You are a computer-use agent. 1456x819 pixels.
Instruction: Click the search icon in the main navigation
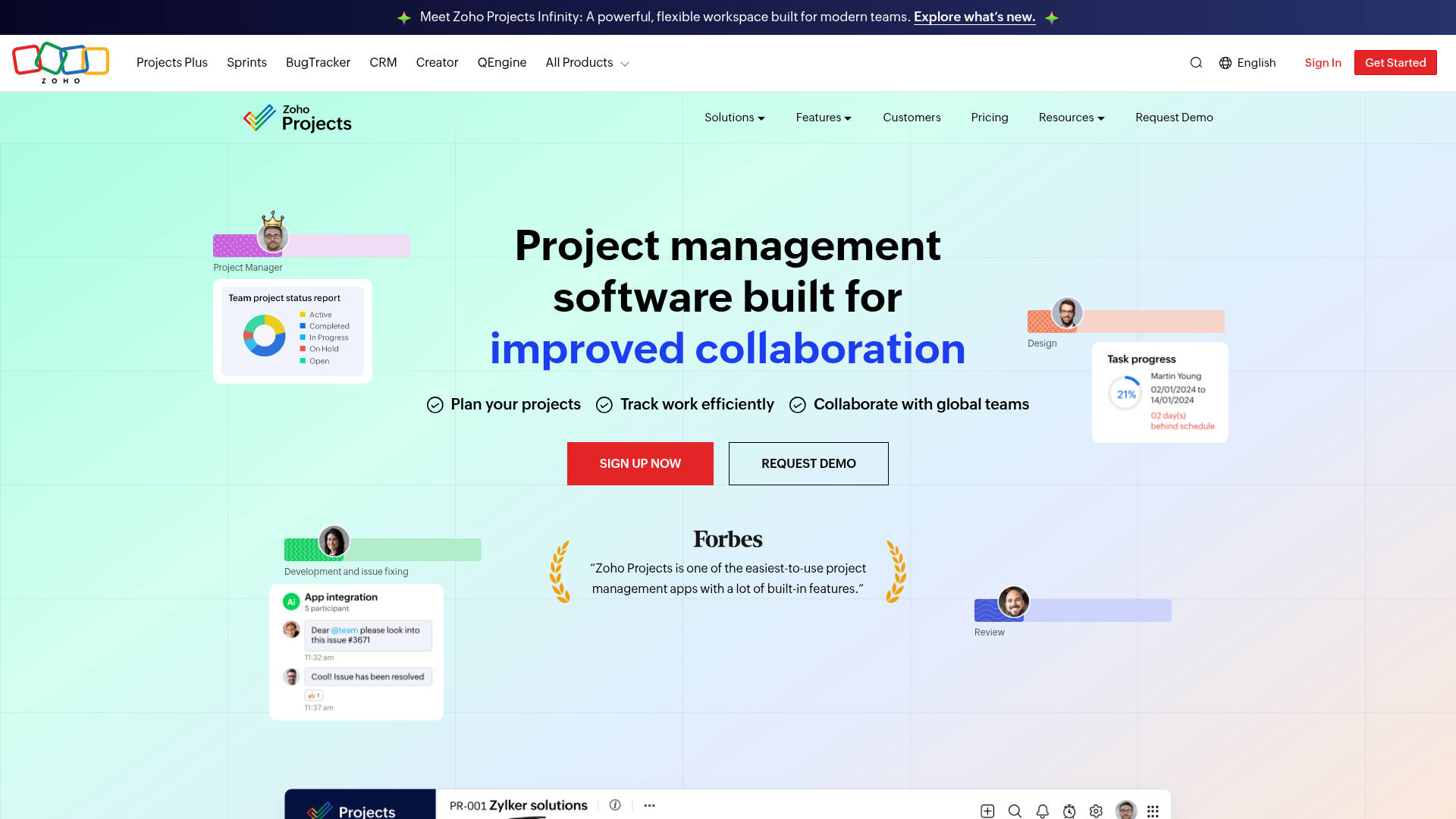[1196, 62]
